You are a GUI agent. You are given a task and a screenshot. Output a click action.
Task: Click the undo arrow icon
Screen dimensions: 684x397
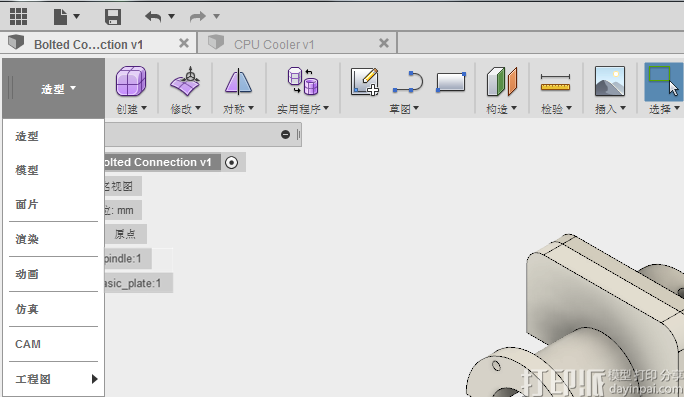[x=153, y=17]
